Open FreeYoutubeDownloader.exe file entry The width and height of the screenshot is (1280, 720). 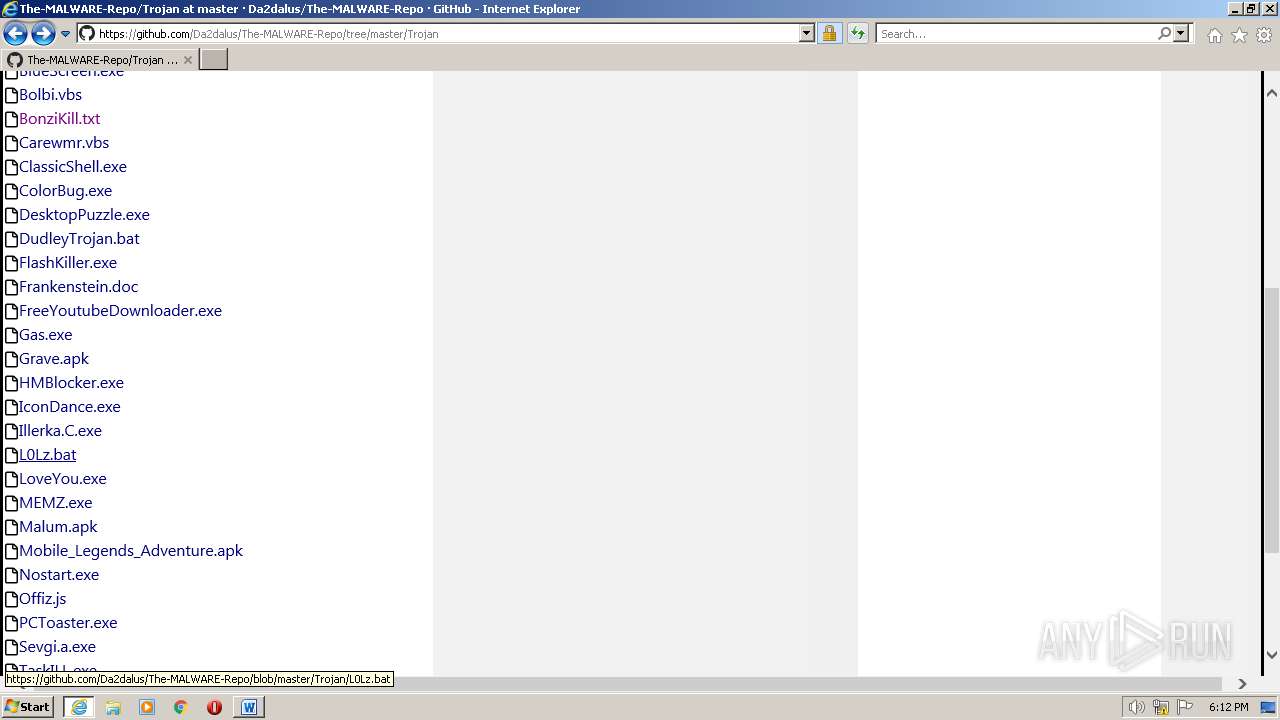coord(120,310)
